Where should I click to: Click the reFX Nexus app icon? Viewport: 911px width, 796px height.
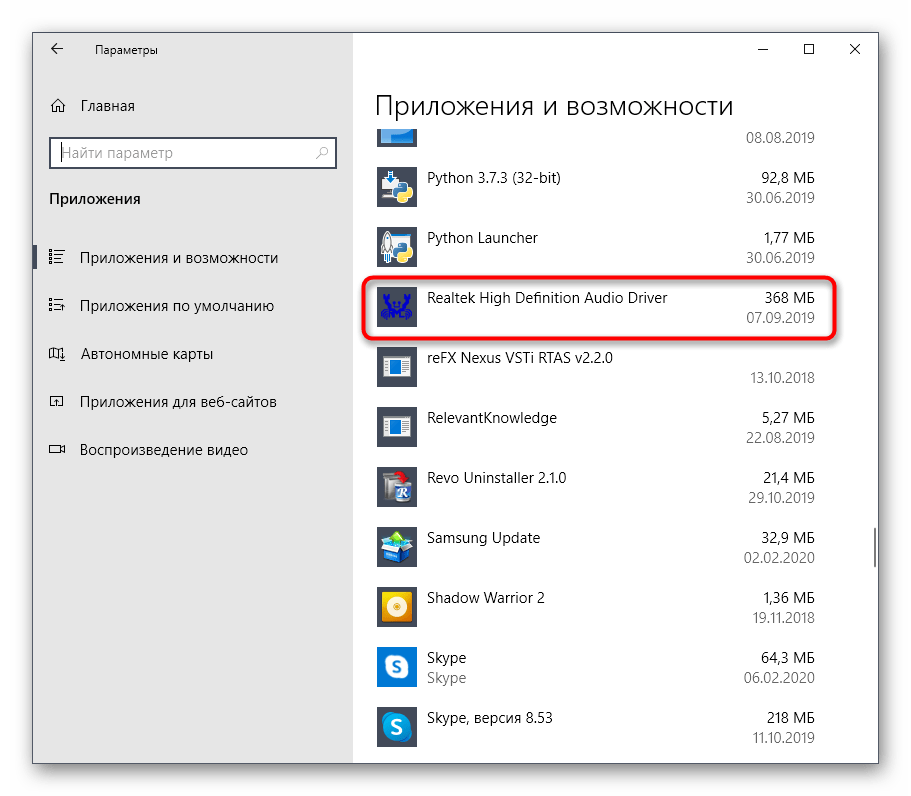(397, 367)
